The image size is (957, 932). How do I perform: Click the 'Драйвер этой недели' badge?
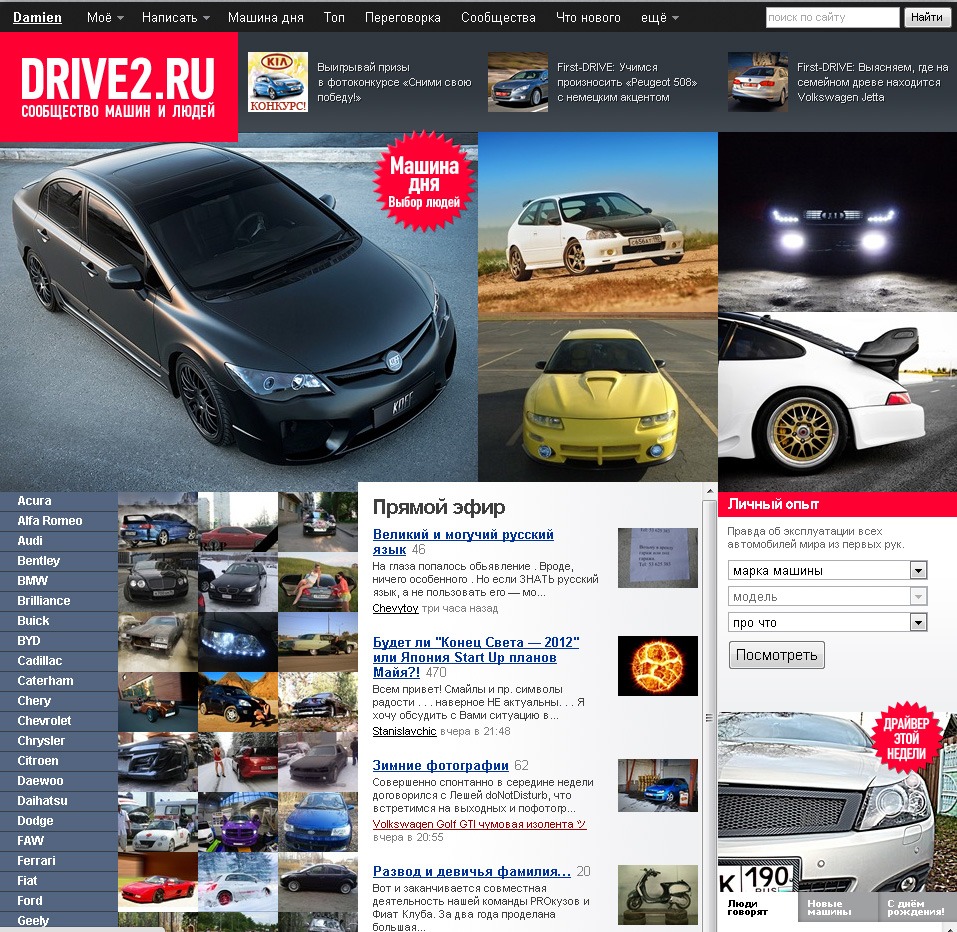click(906, 739)
